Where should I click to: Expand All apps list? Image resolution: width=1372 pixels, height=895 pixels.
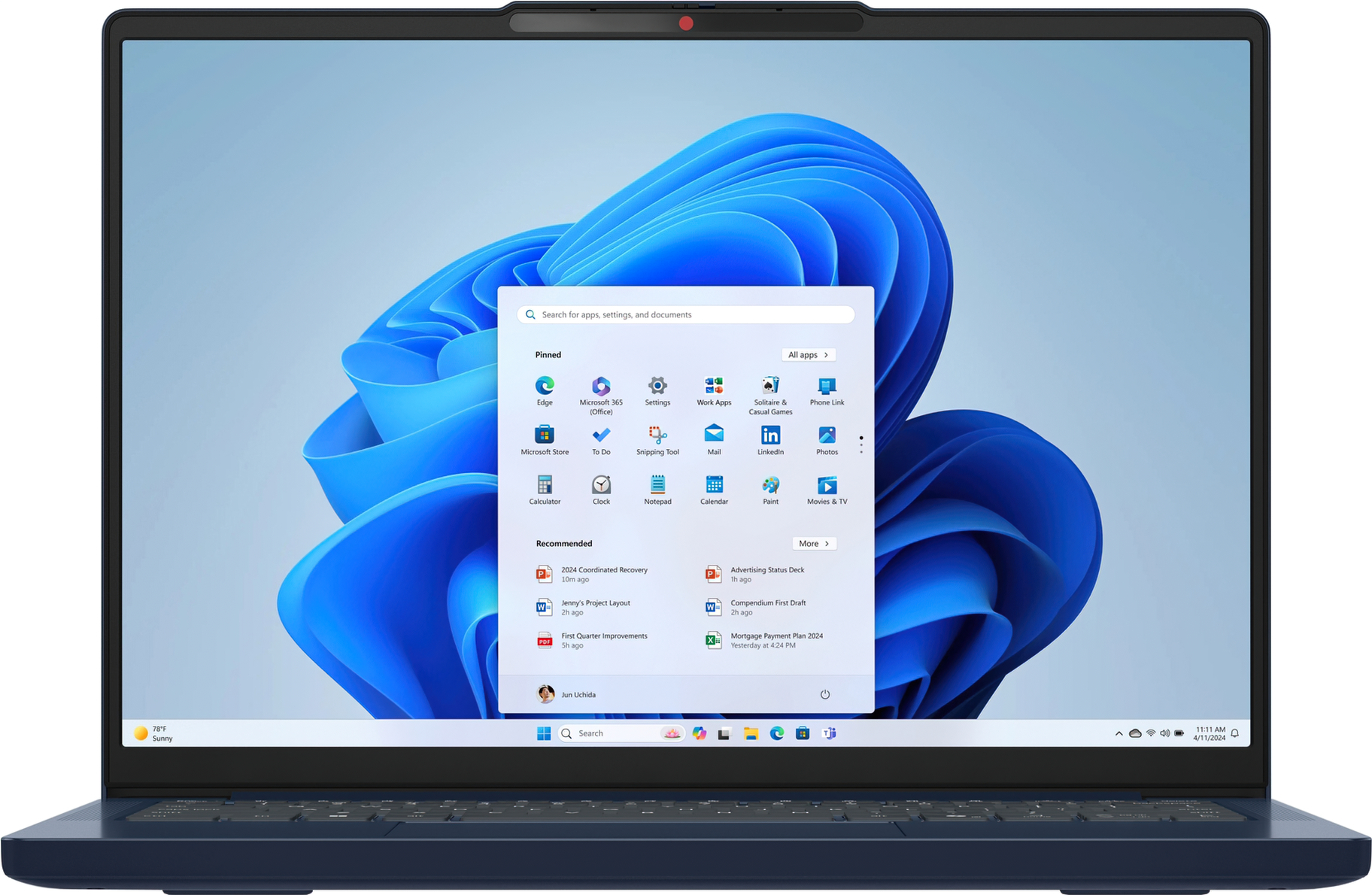(x=809, y=354)
